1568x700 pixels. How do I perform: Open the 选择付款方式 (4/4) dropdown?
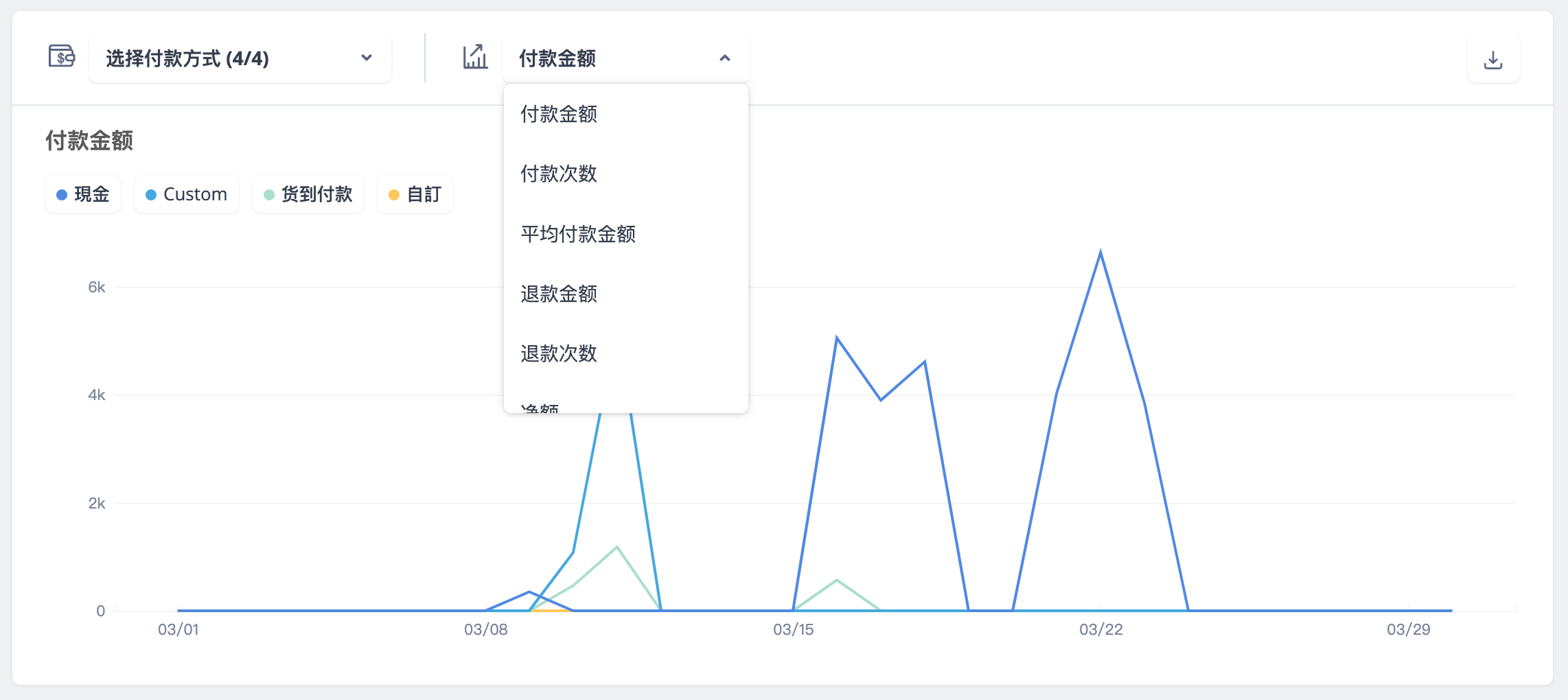pyautogui.click(x=240, y=58)
